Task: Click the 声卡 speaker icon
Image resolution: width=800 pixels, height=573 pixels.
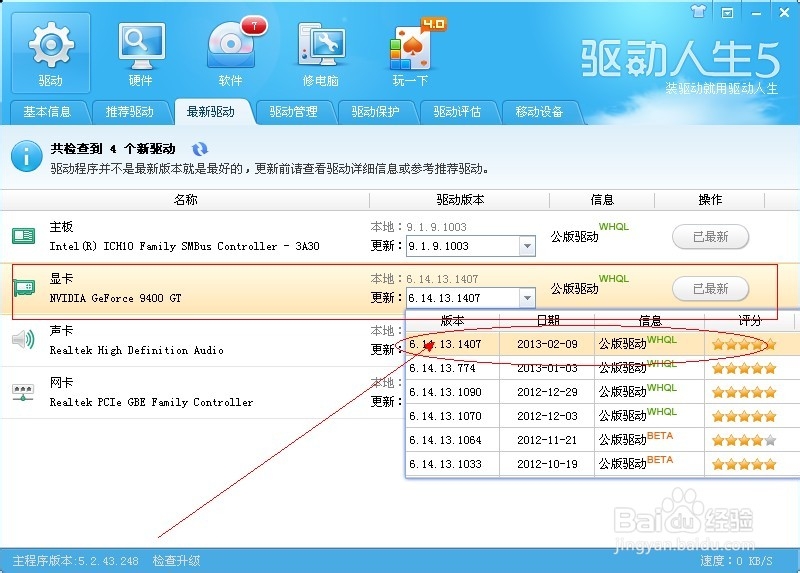Action: (23, 339)
